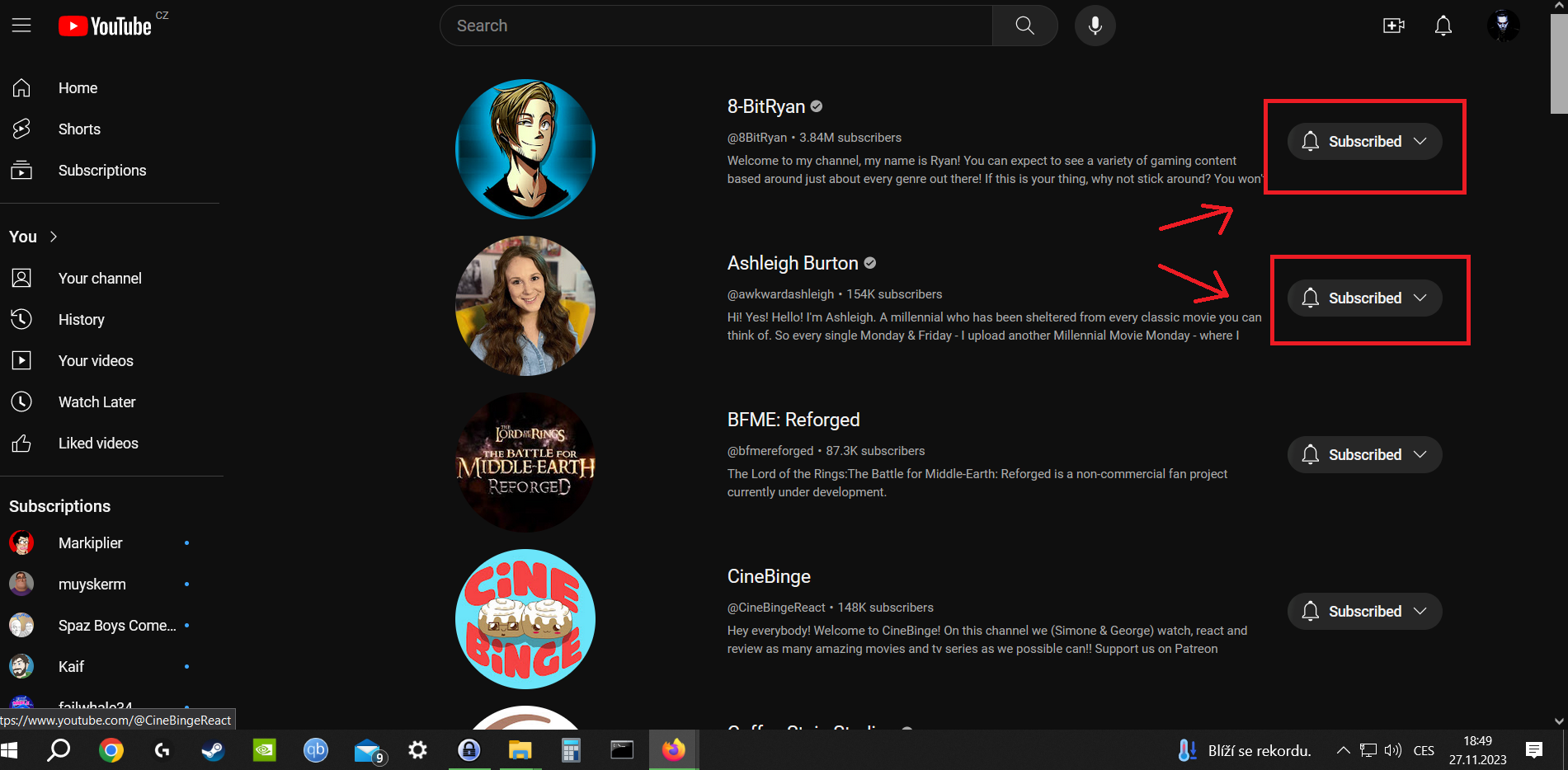Image resolution: width=1568 pixels, height=770 pixels.
Task: Click the search magnifier button
Action: [1024, 26]
